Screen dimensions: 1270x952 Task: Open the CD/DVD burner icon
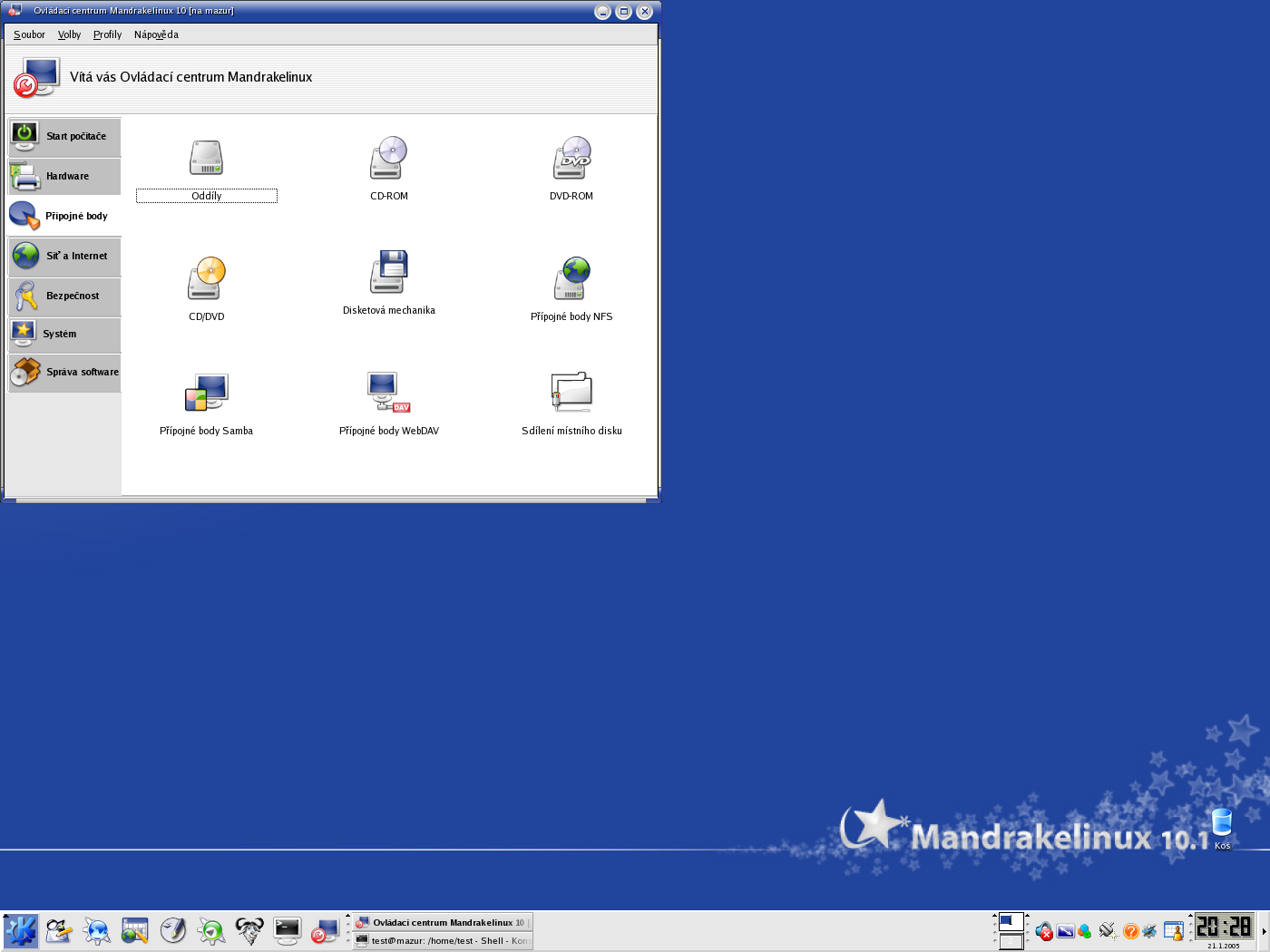point(207,278)
